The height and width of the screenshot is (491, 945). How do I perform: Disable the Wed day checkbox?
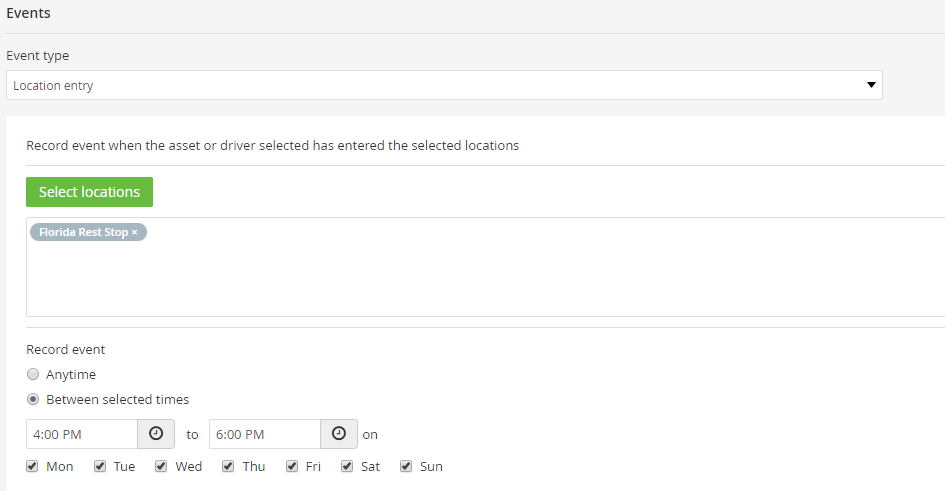161,466
